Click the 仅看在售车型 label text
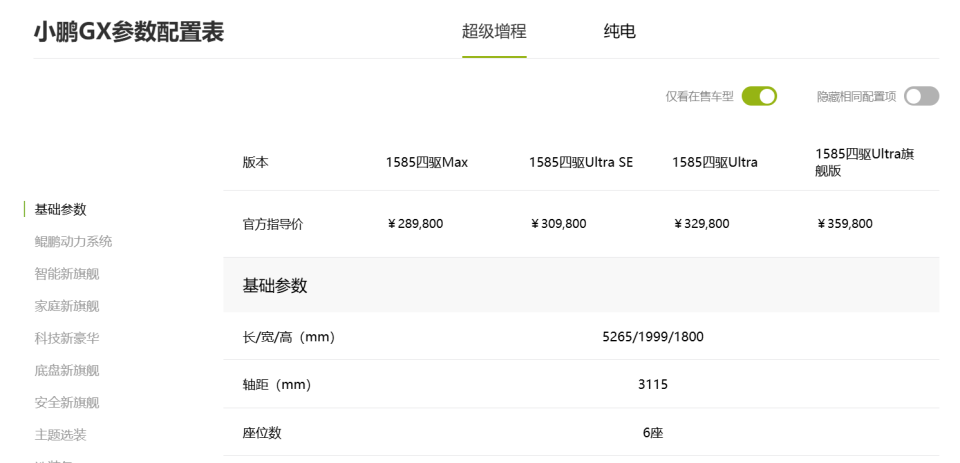Viewport: 960px width, 463px height. click(699, 97)
